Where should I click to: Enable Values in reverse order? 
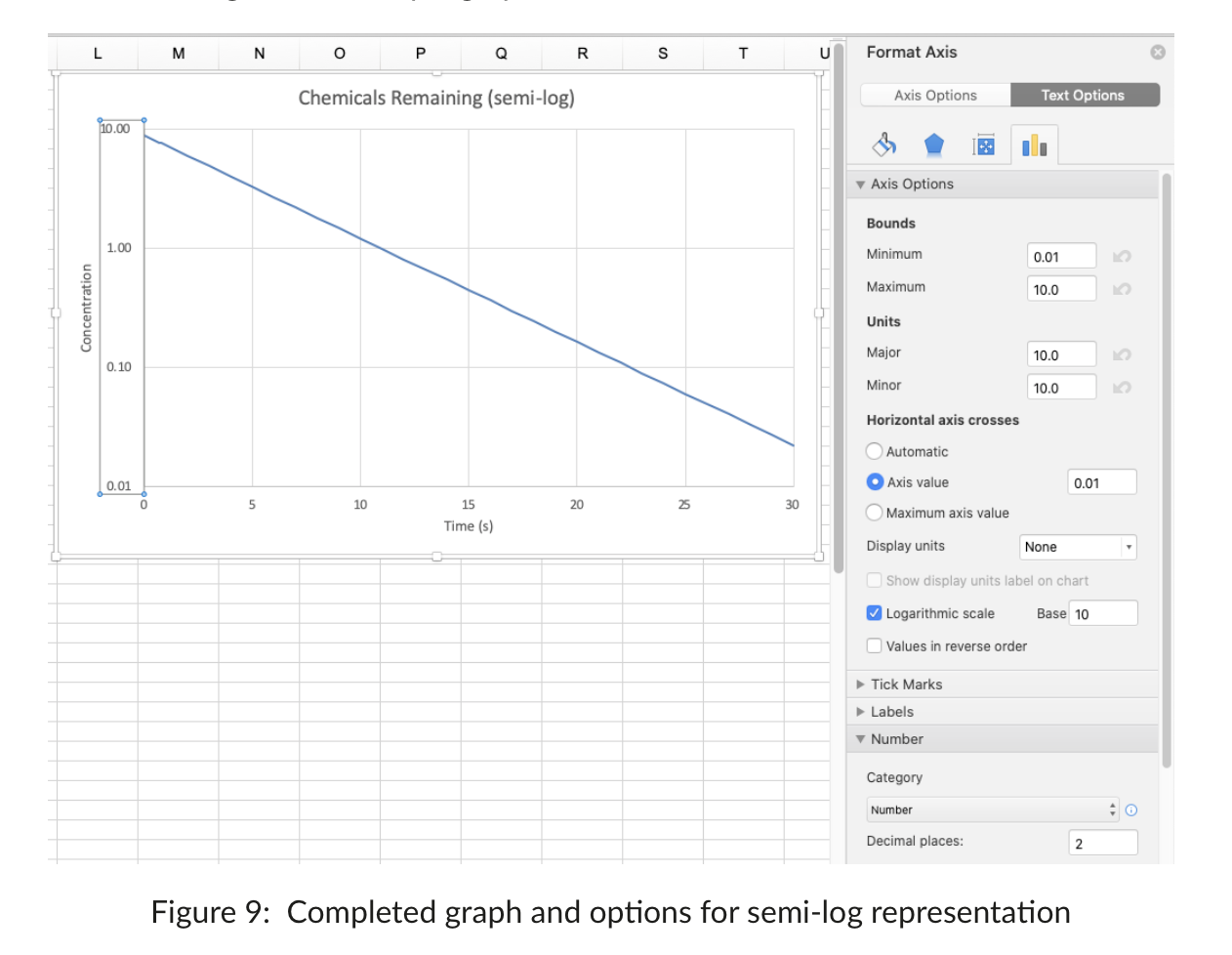[x=875, y=646]
